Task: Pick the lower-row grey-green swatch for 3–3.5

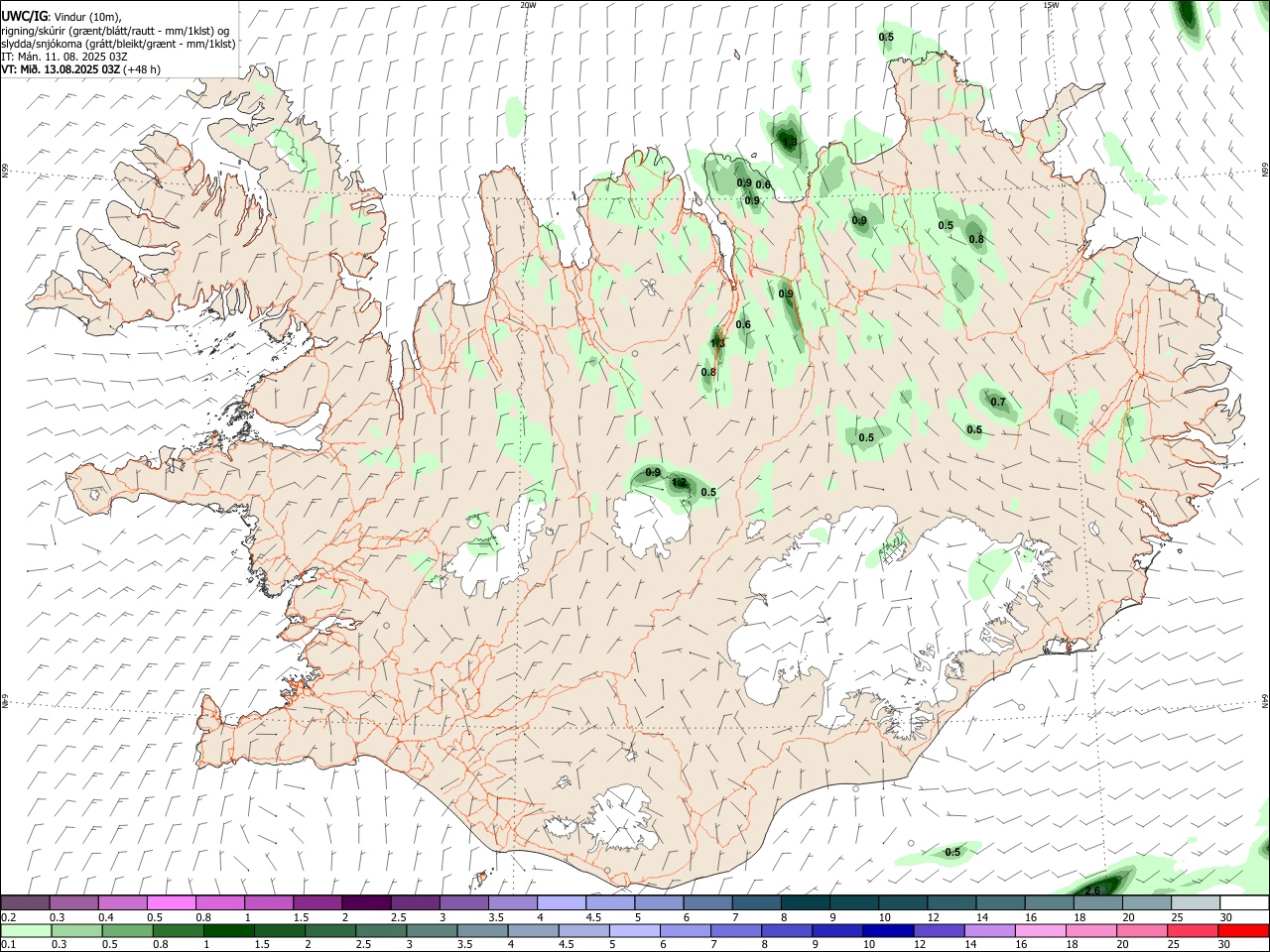Action: [432, 930]
